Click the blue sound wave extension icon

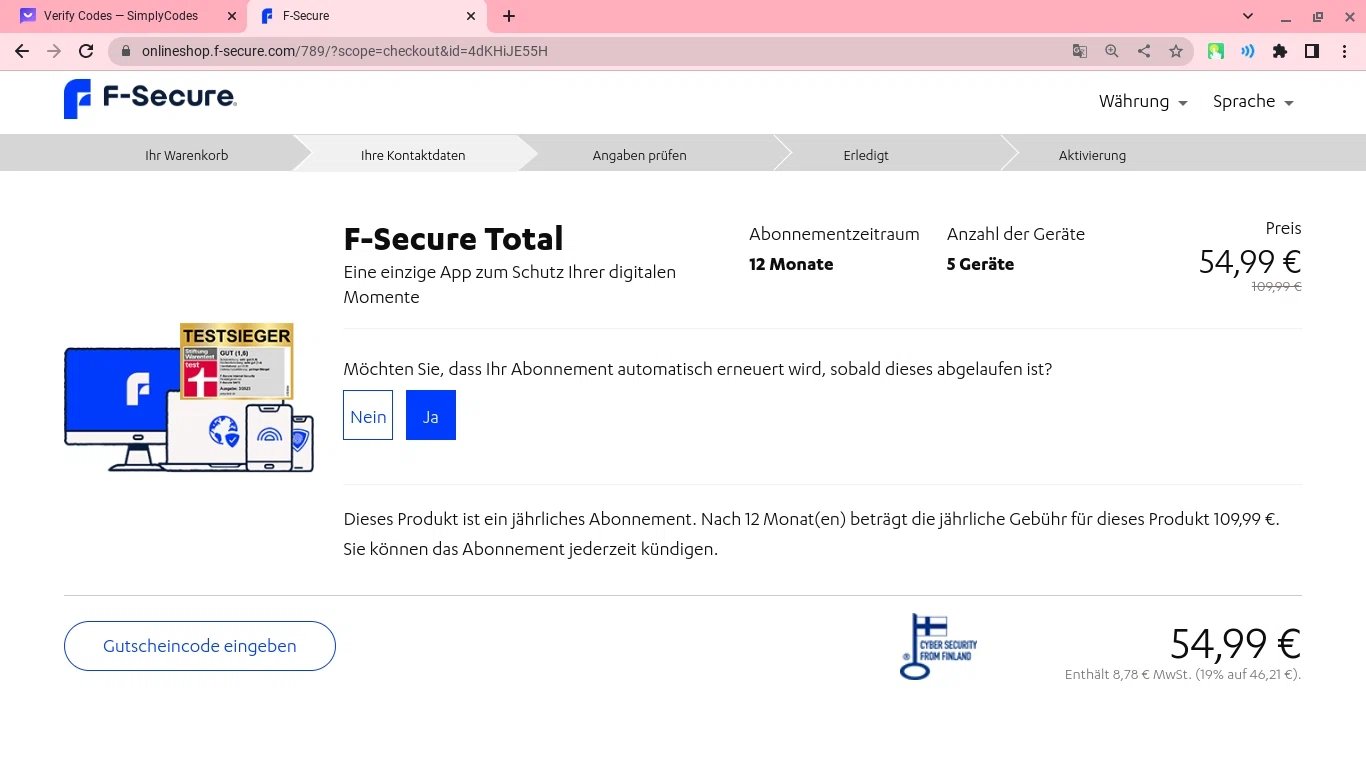[1248, 51]
